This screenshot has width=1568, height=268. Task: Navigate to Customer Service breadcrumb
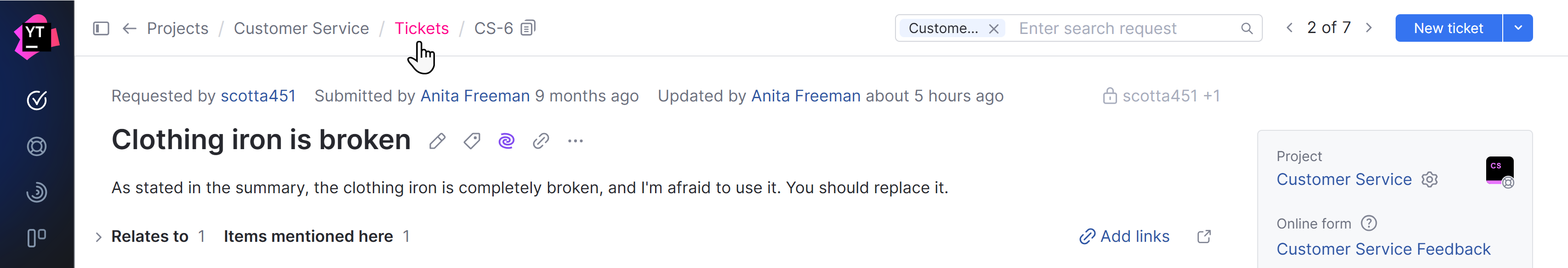tap(301, 28)
